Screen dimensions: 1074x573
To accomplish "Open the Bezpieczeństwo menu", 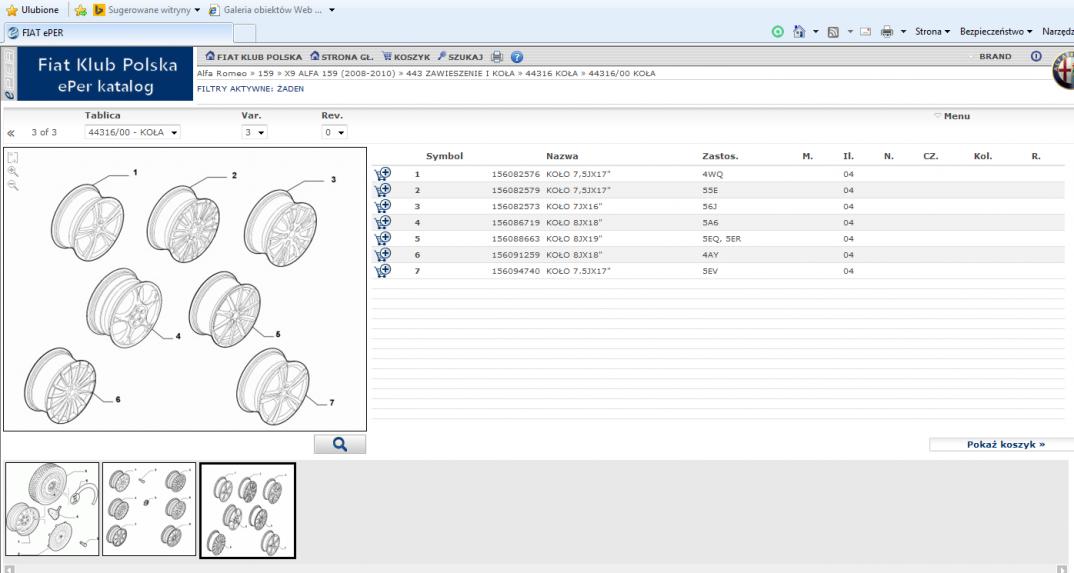I will 996,31.
